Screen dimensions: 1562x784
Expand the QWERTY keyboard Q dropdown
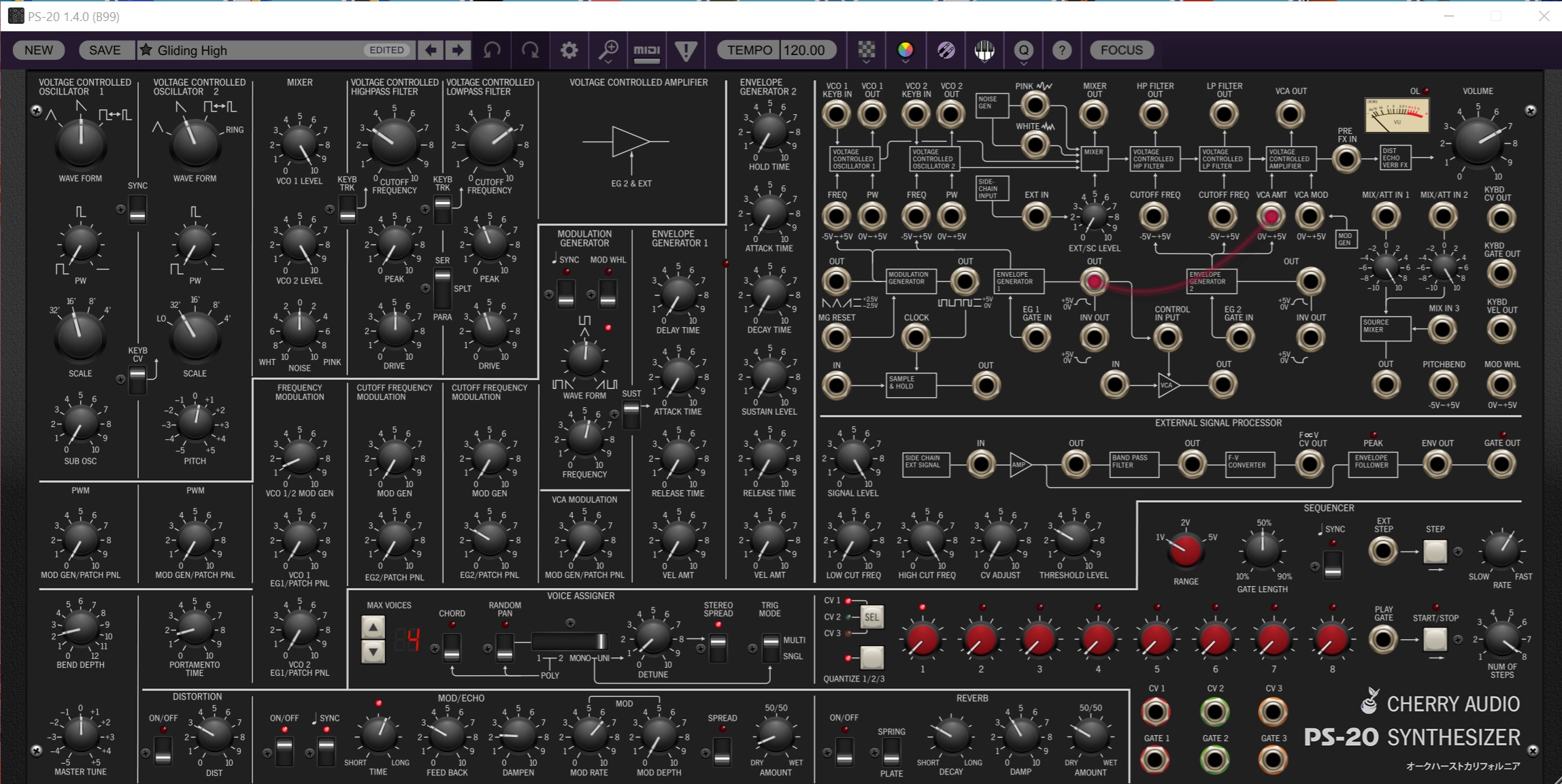[1023, 50]
